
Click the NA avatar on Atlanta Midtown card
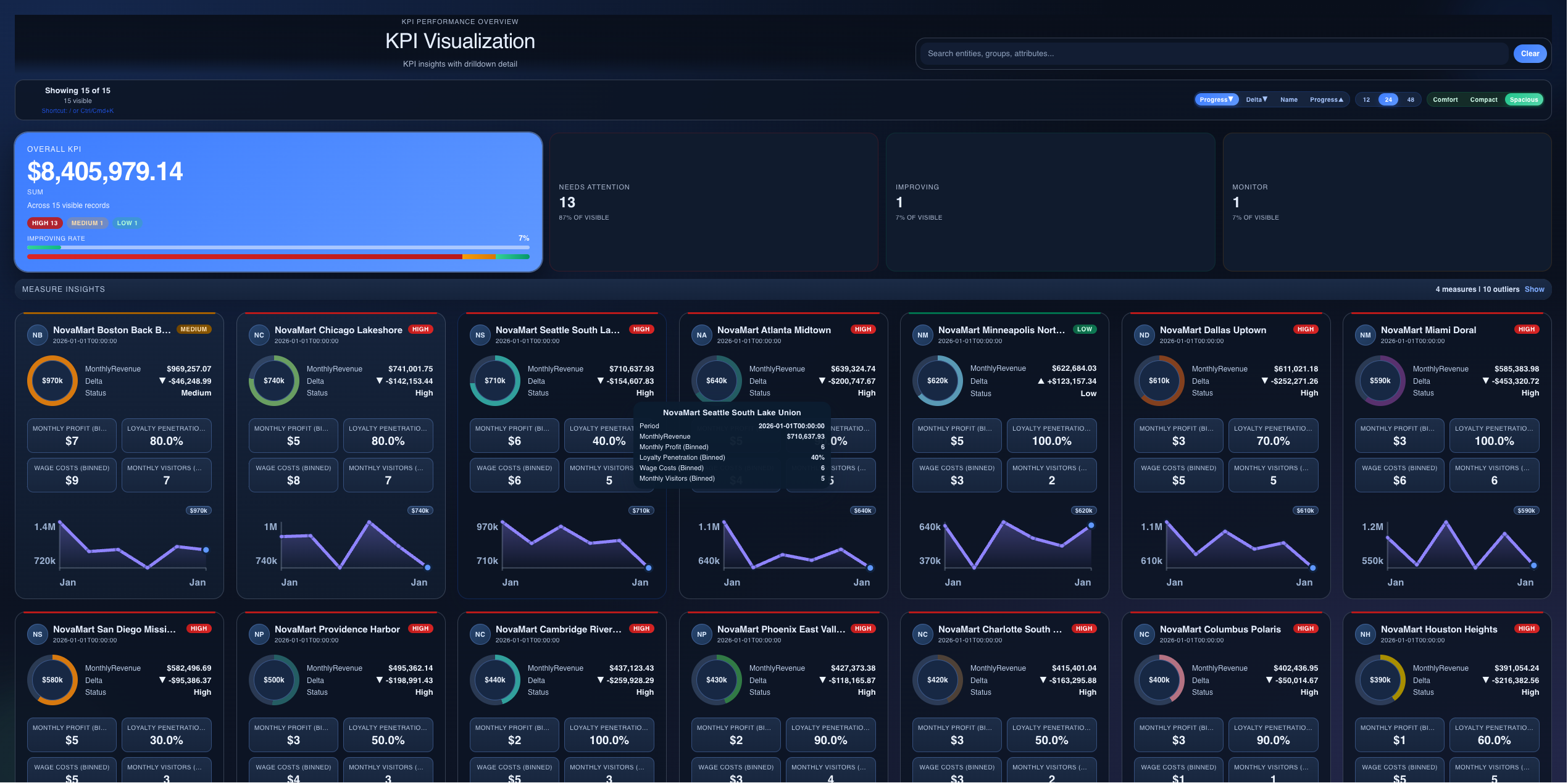click(702, 335)
